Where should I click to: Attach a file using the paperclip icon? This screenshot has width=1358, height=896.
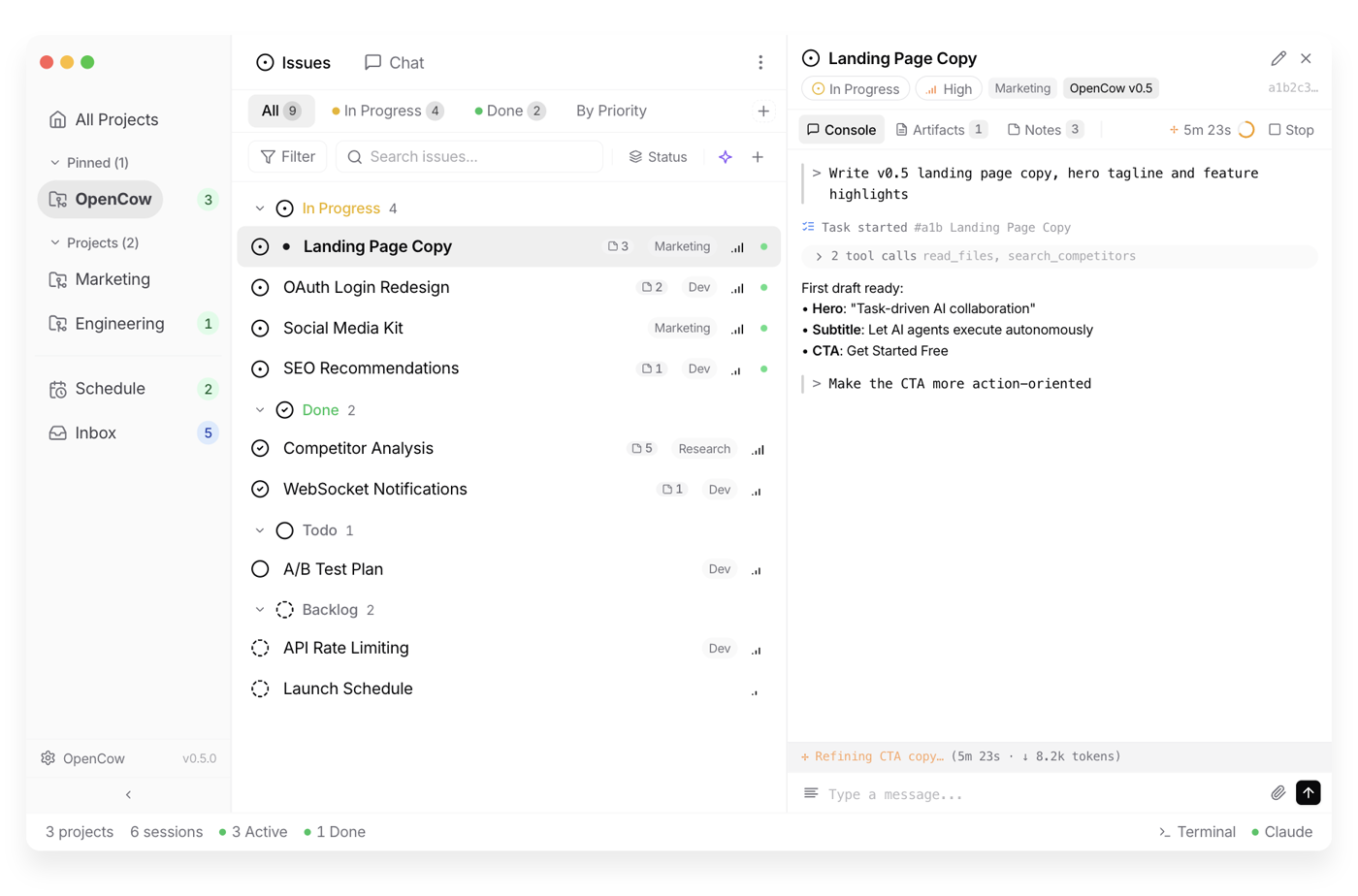tap(1277, 792)
